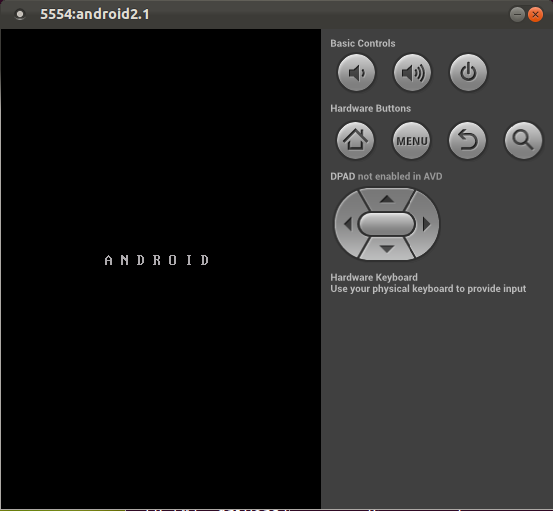The image size is (553, 511).
Task: Click the 5554:android2.1 window title bar
Action: (276, 14)
